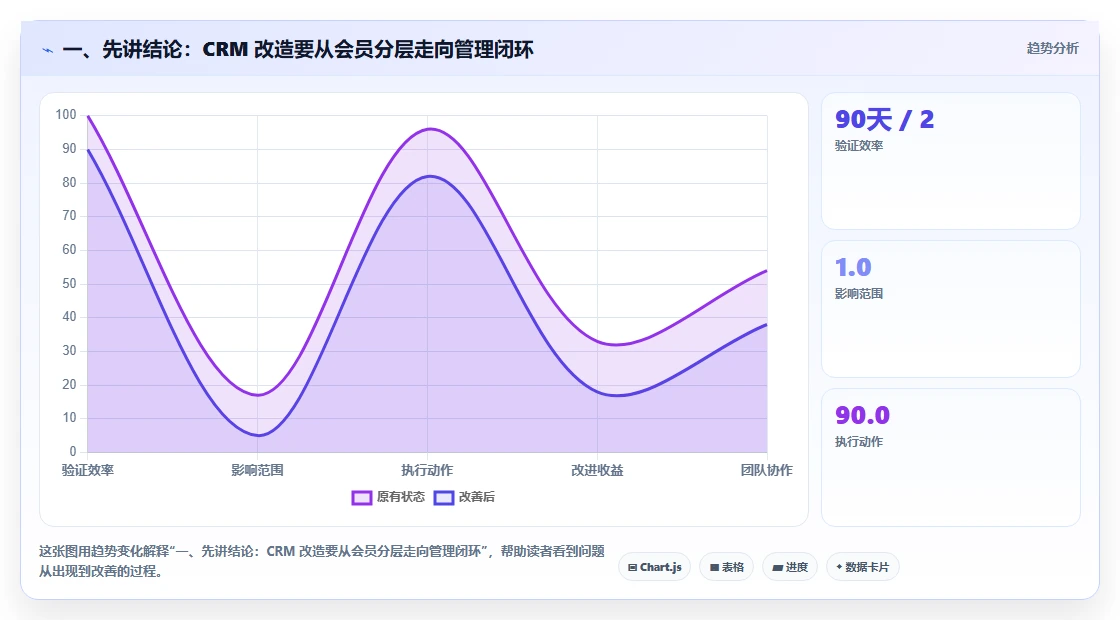Click the chart description paragraph below
1120x620 pixels.
coord(321,561)
